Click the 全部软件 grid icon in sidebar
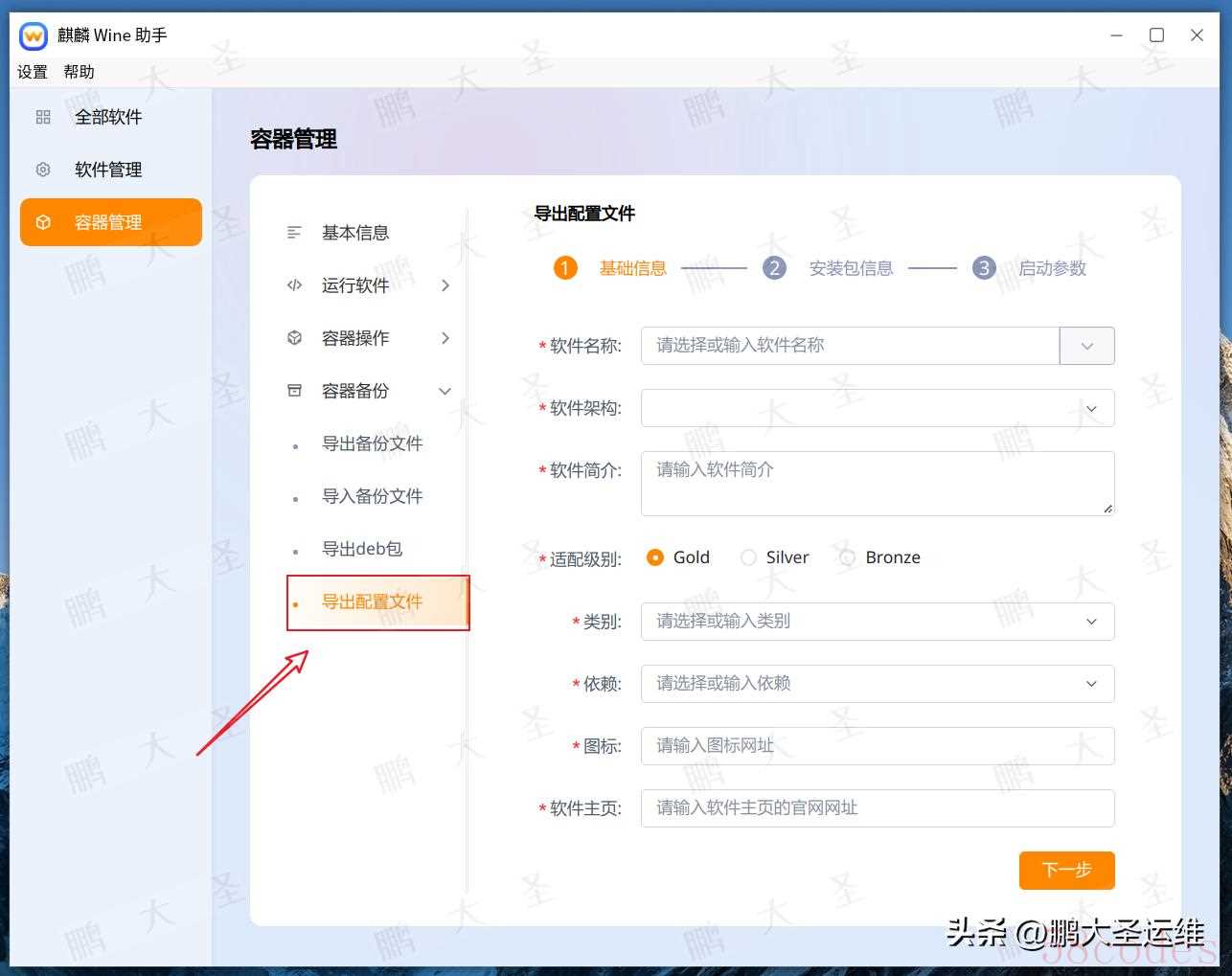The height and width of the screenshot is (976, 1232). pyautogui.click(x=43, y=117)
